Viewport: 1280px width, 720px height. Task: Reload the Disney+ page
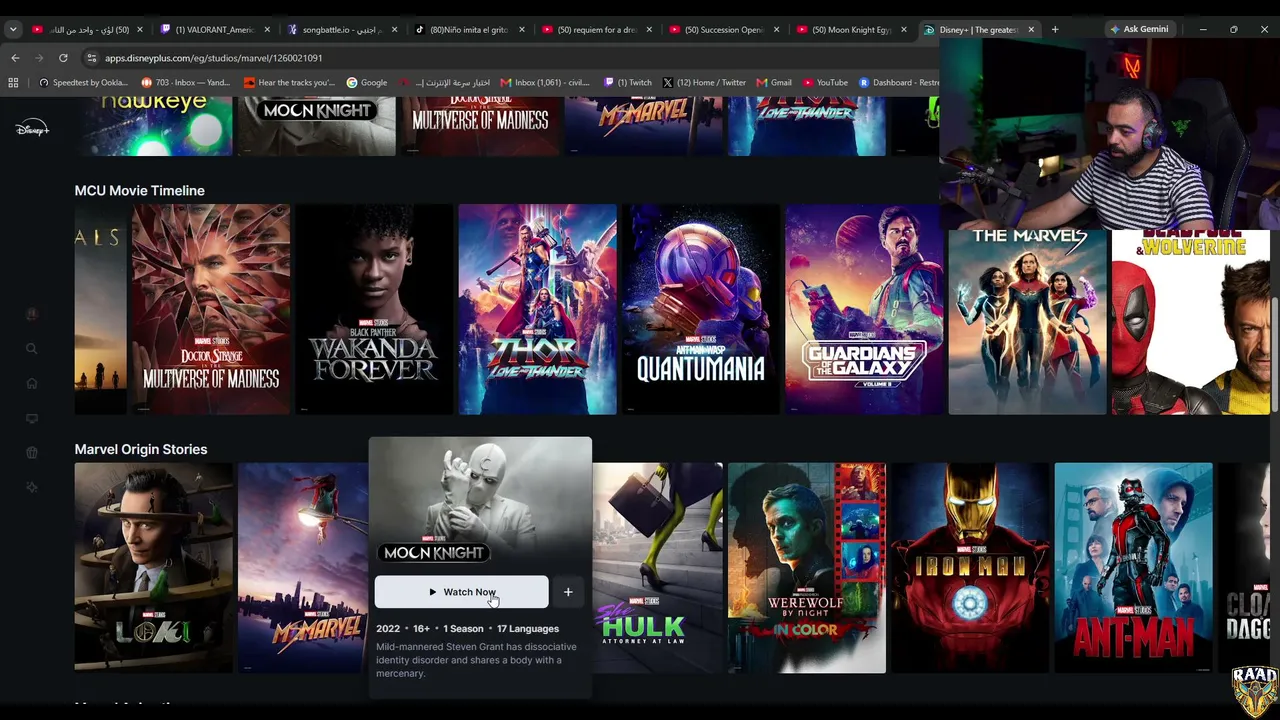point(63,58)
